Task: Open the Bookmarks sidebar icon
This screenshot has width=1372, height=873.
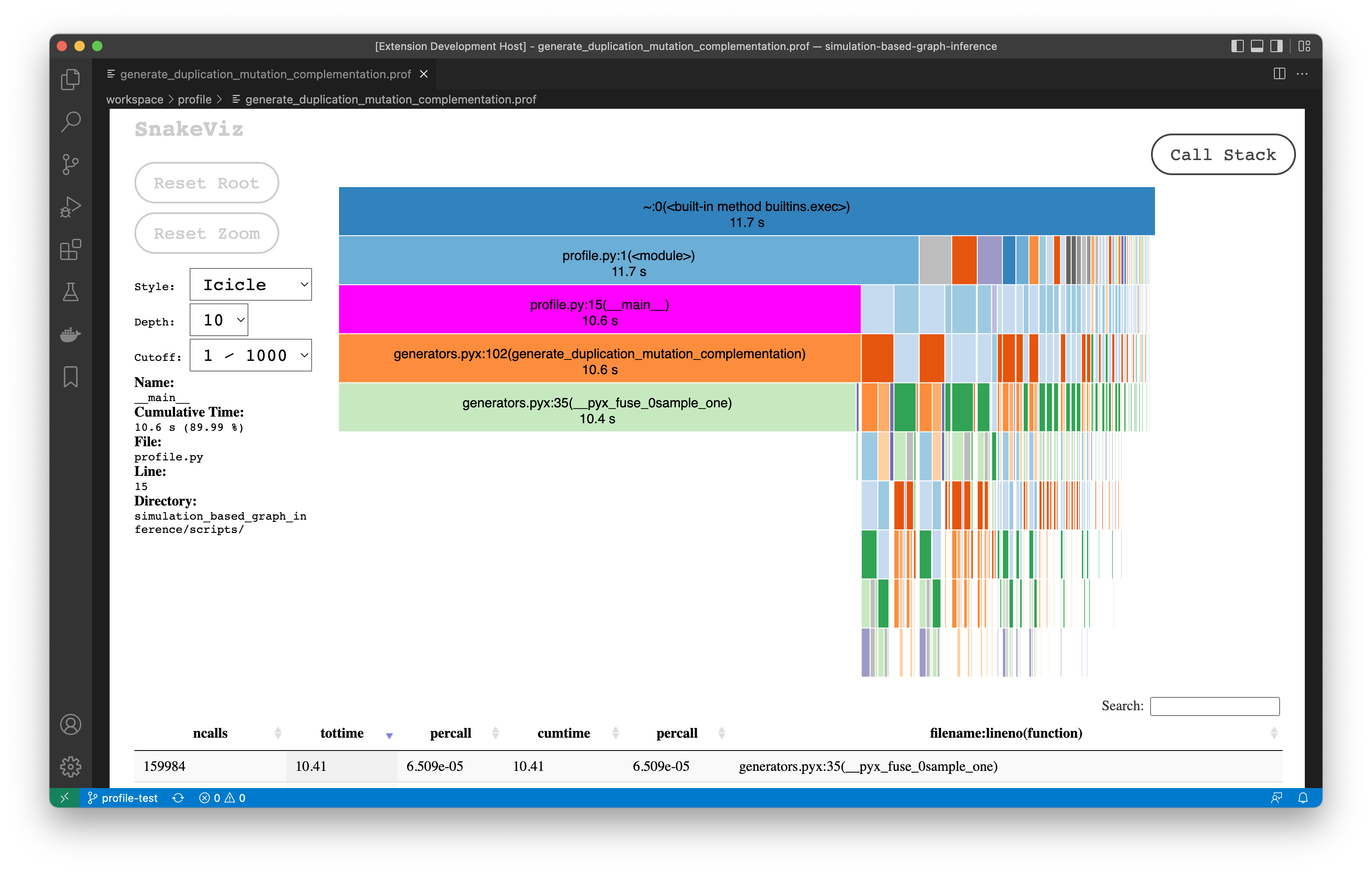Action: pos(70,377)
